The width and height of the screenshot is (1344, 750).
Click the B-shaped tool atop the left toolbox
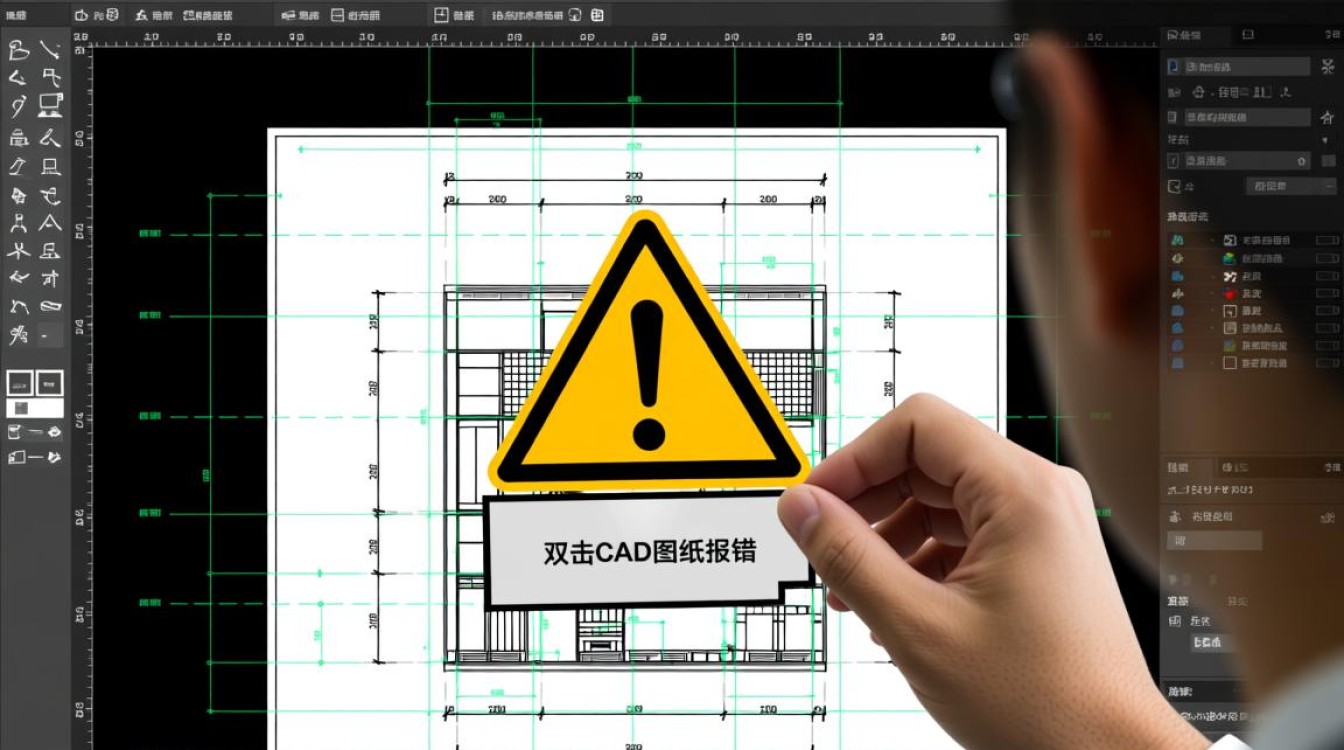pyautogui.click(x=18, y=50)
